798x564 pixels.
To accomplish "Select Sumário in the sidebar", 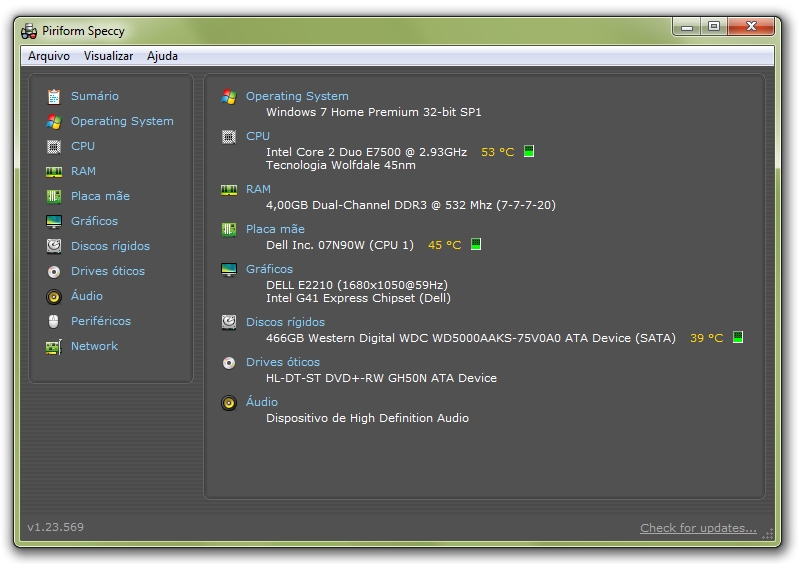I will (x=95, y=96).
